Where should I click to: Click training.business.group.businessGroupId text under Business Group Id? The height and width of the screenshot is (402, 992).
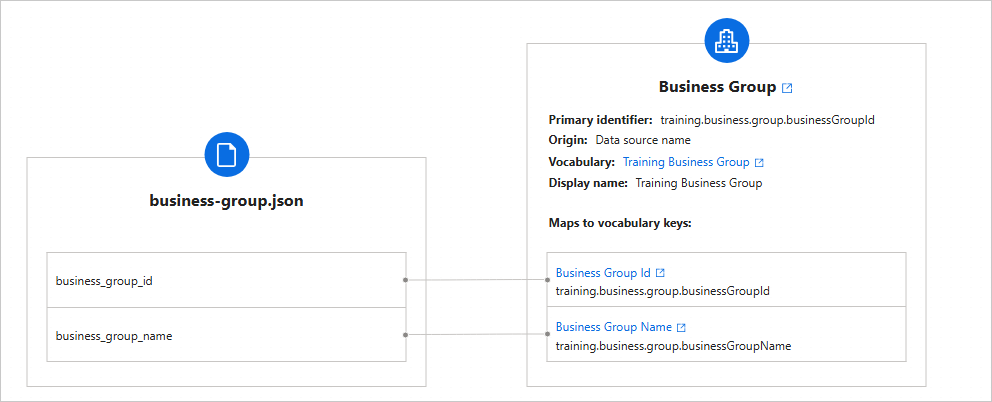(662, 292)
